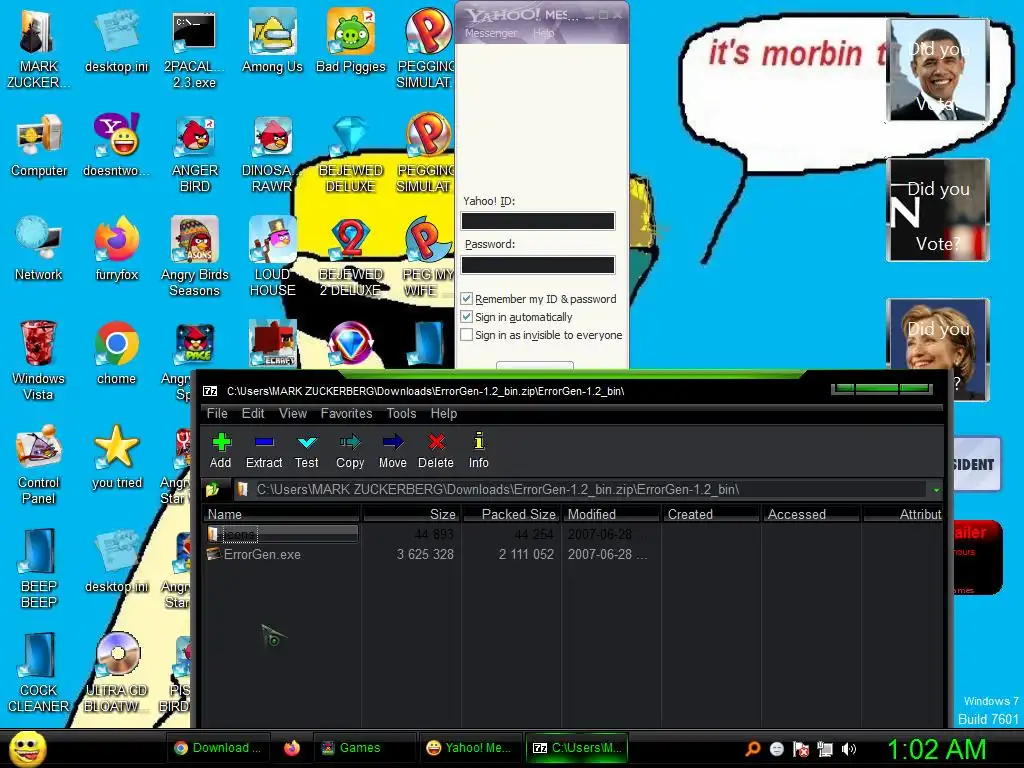
Task: Click the Extract toolbar icon
Action: click(x=264, y=451)
